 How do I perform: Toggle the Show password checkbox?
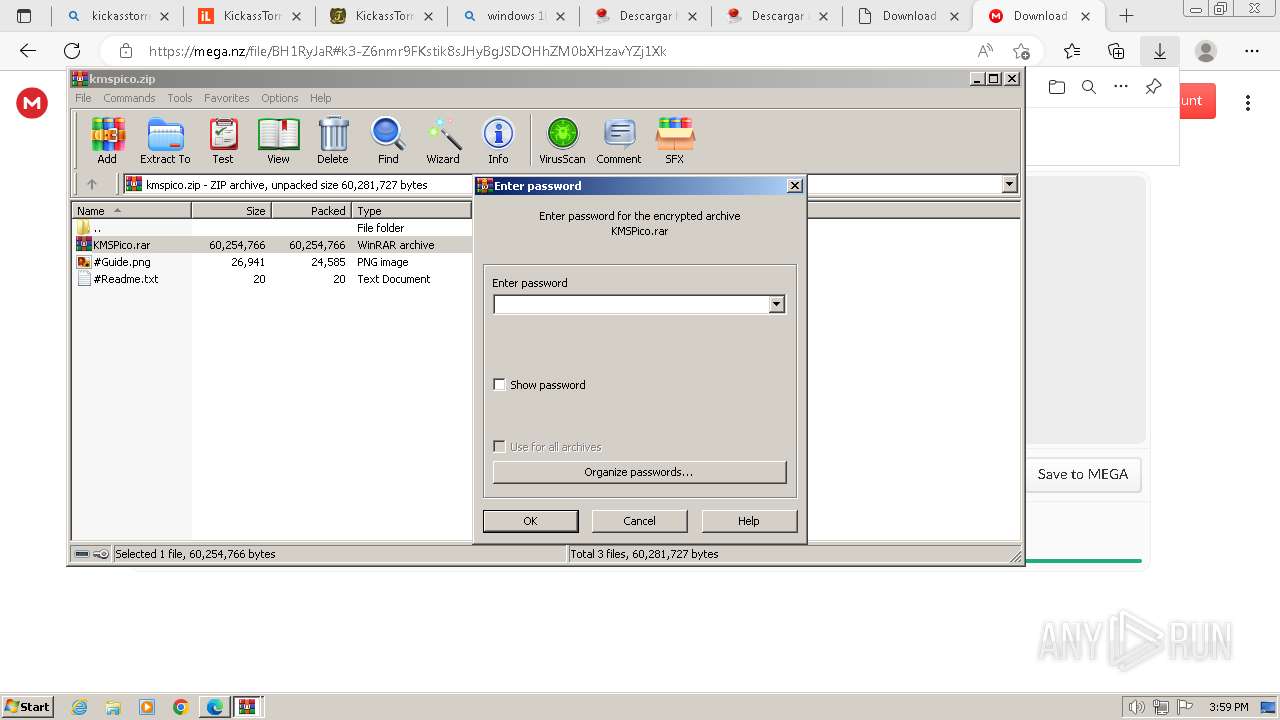(500, 385)
